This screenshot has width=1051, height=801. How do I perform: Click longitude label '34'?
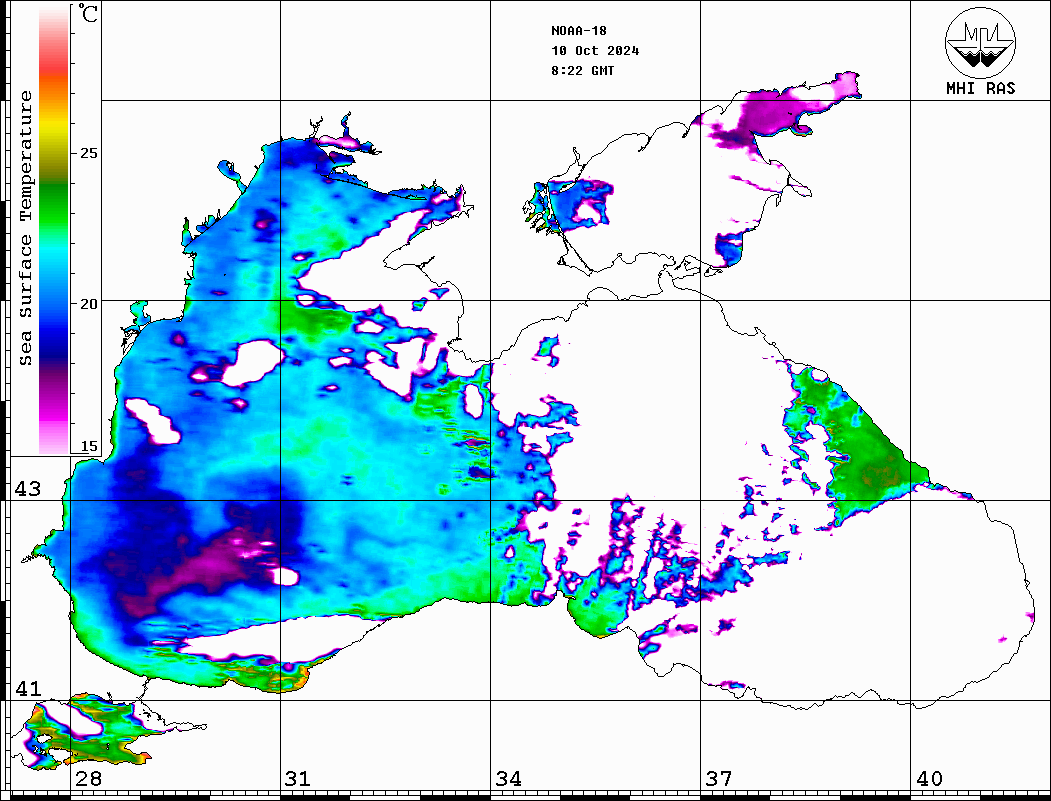[x=508, y=779]
